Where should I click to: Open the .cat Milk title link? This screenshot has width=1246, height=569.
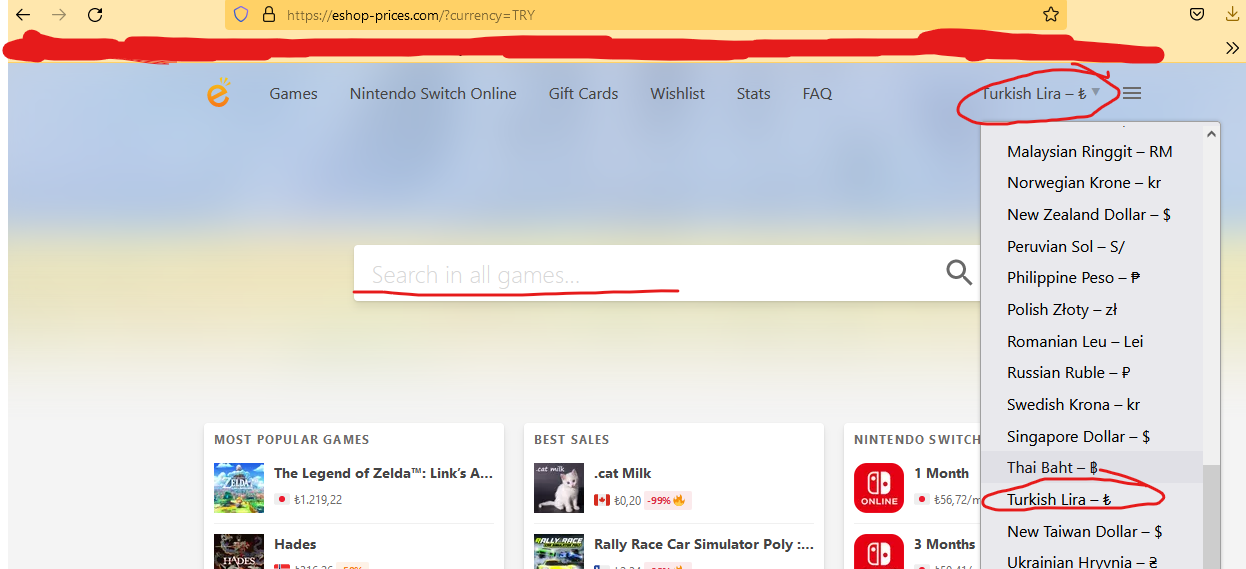622,473
